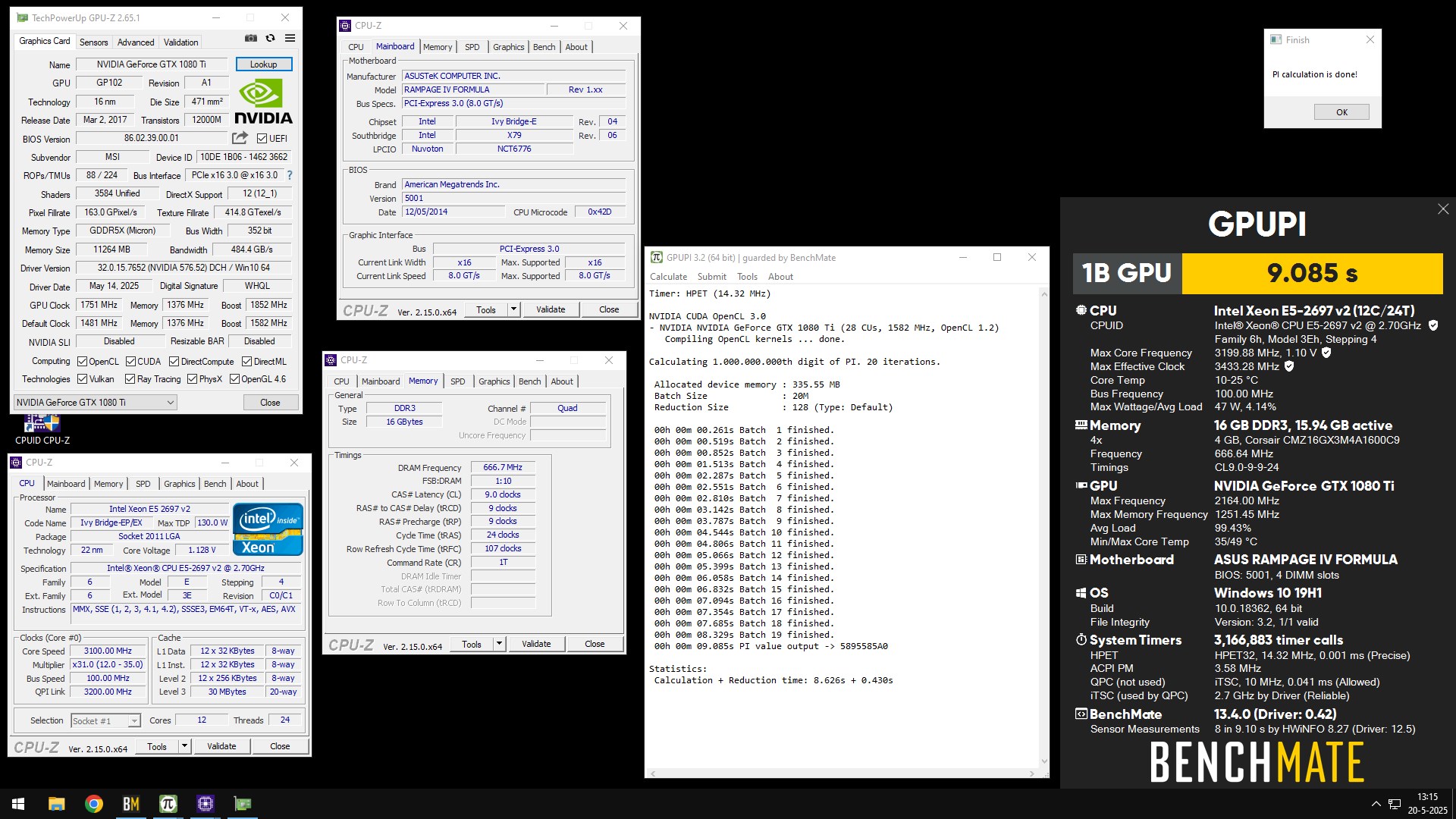
Task: Switch to the Sensors tab in GPU-Z
Action: 93,42
